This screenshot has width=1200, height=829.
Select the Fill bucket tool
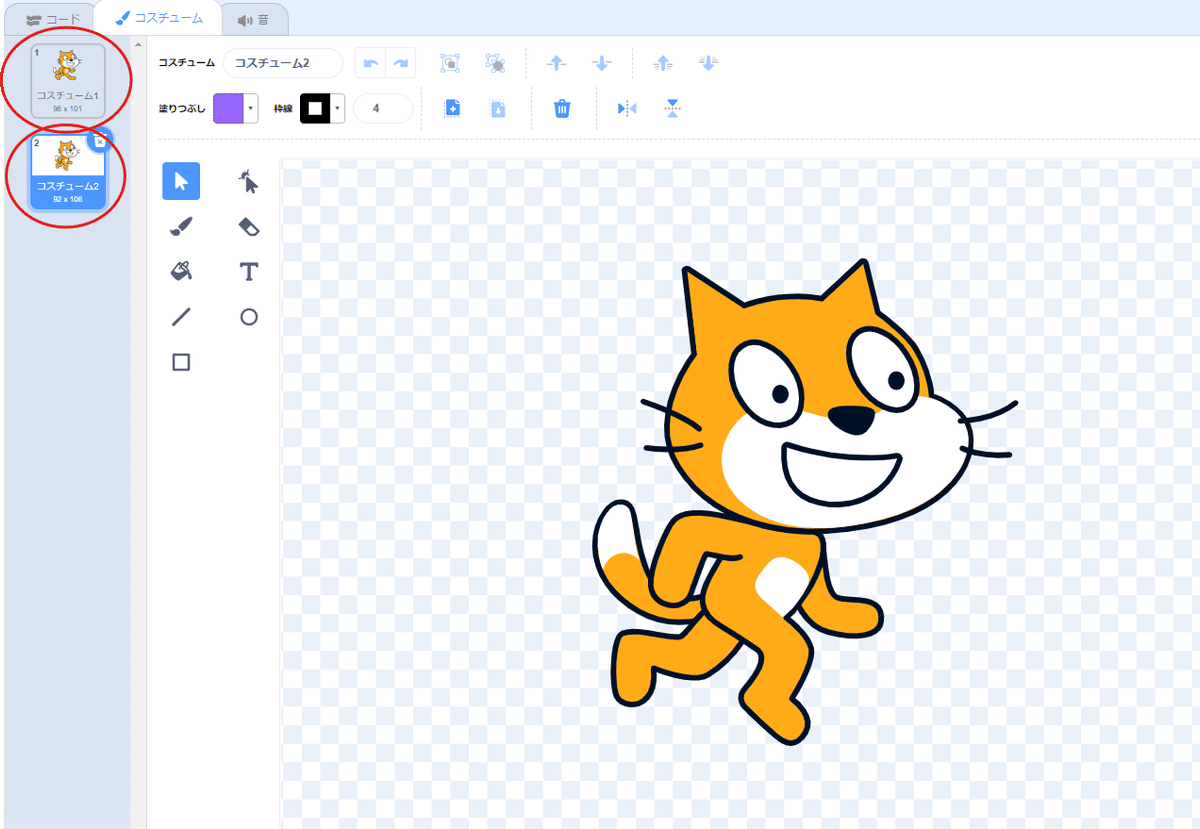181,272
